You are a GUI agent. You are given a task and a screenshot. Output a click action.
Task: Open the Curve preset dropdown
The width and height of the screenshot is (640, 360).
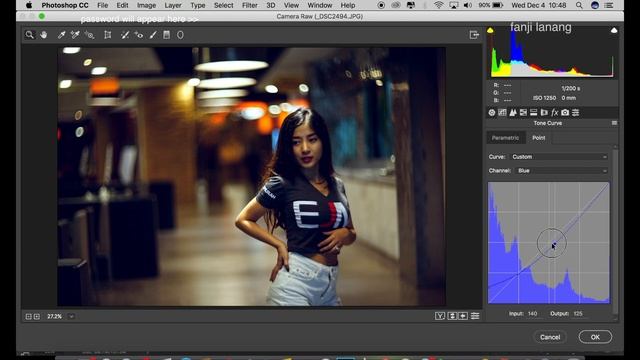pyautogui.click(x=559, y=157)
